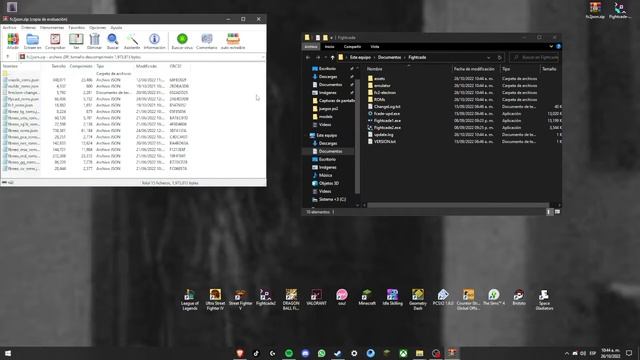Open Brave browser from the taskbar
Screen dimensions: 640x360
tap(240, 353)
